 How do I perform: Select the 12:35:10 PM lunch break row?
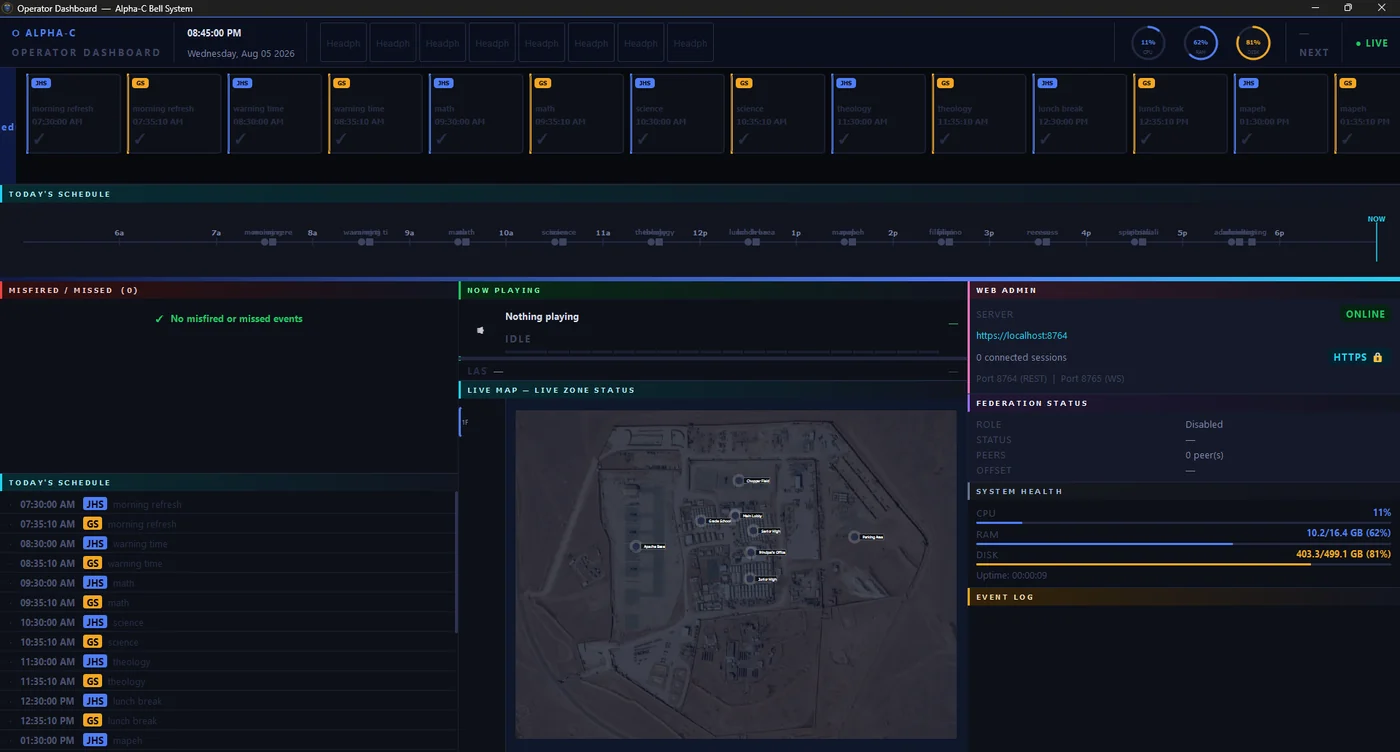point(228,721)
